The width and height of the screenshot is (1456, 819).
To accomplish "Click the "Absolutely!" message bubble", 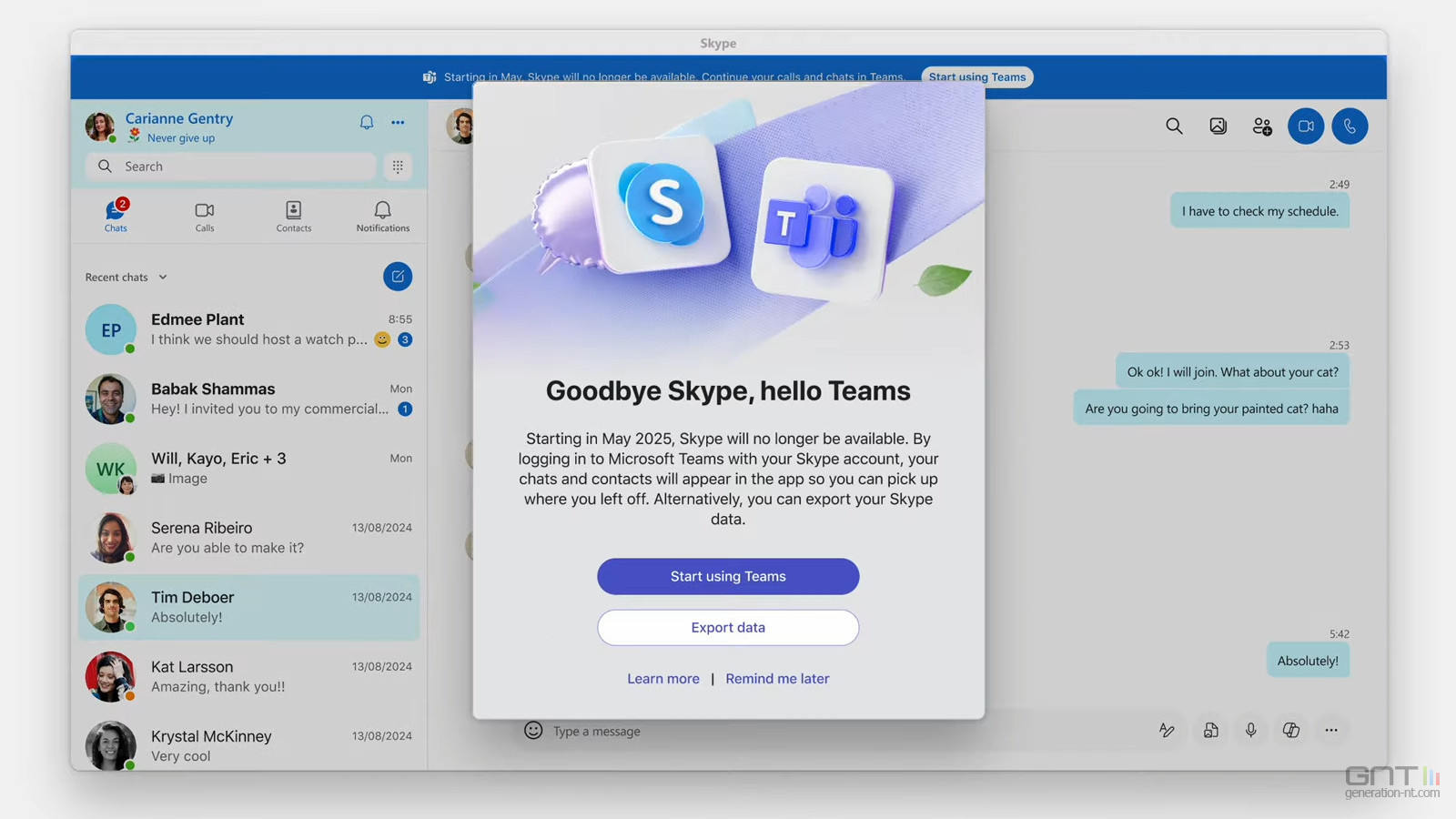I will (x=1308, y=661).
